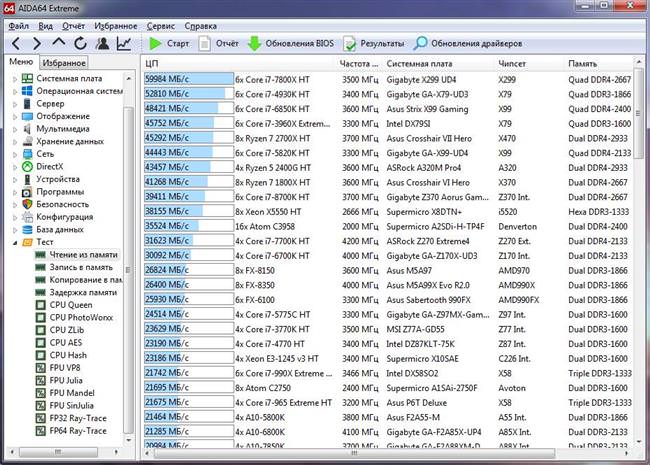Viewport: 650px width, 465px height.
Task: Go forward with the right arrow icon
Action: click(36, 43)
